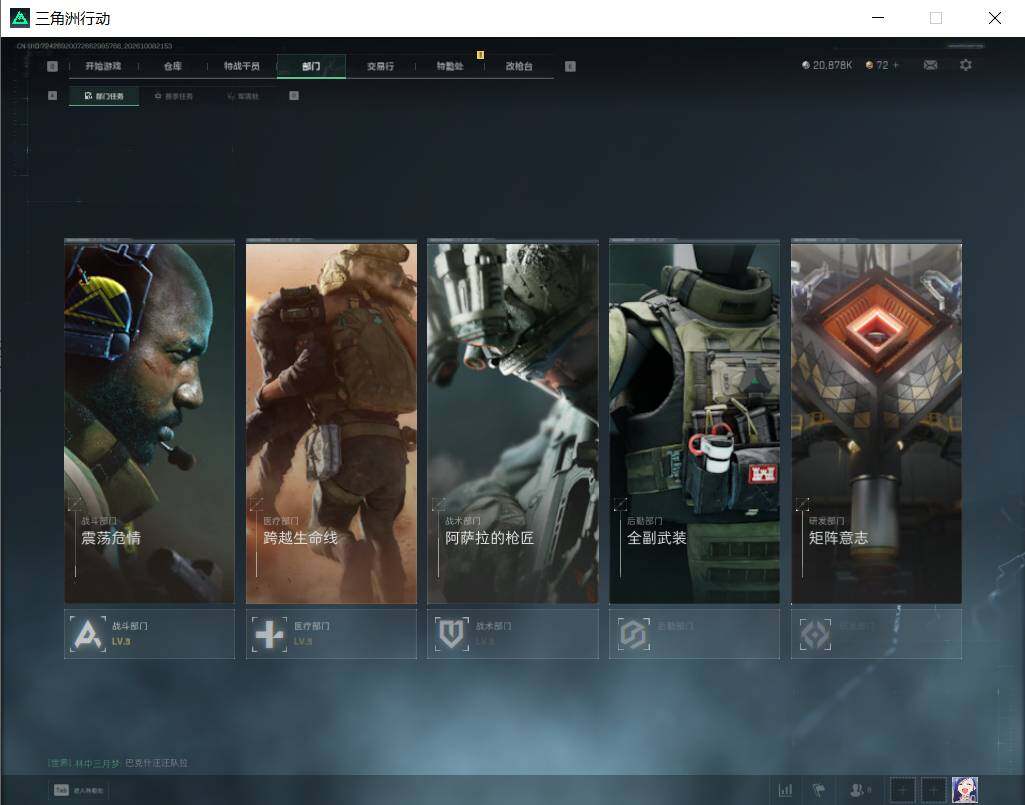The width and height of the screenshot is (1025, 805).
Task: Select the 部门任务 sub-tab
Action: coord(104,96)
